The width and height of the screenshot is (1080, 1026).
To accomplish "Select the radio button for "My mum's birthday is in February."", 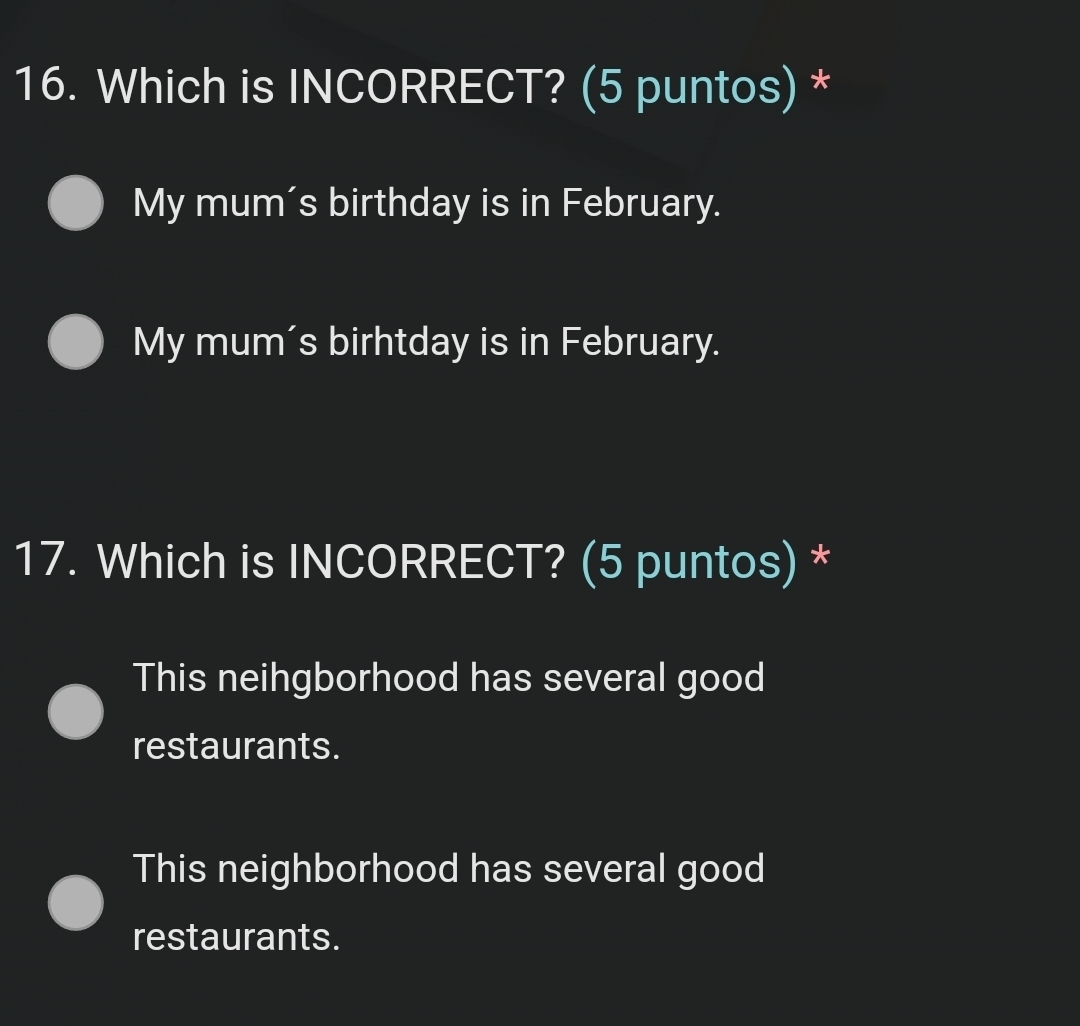I will 75,203.
